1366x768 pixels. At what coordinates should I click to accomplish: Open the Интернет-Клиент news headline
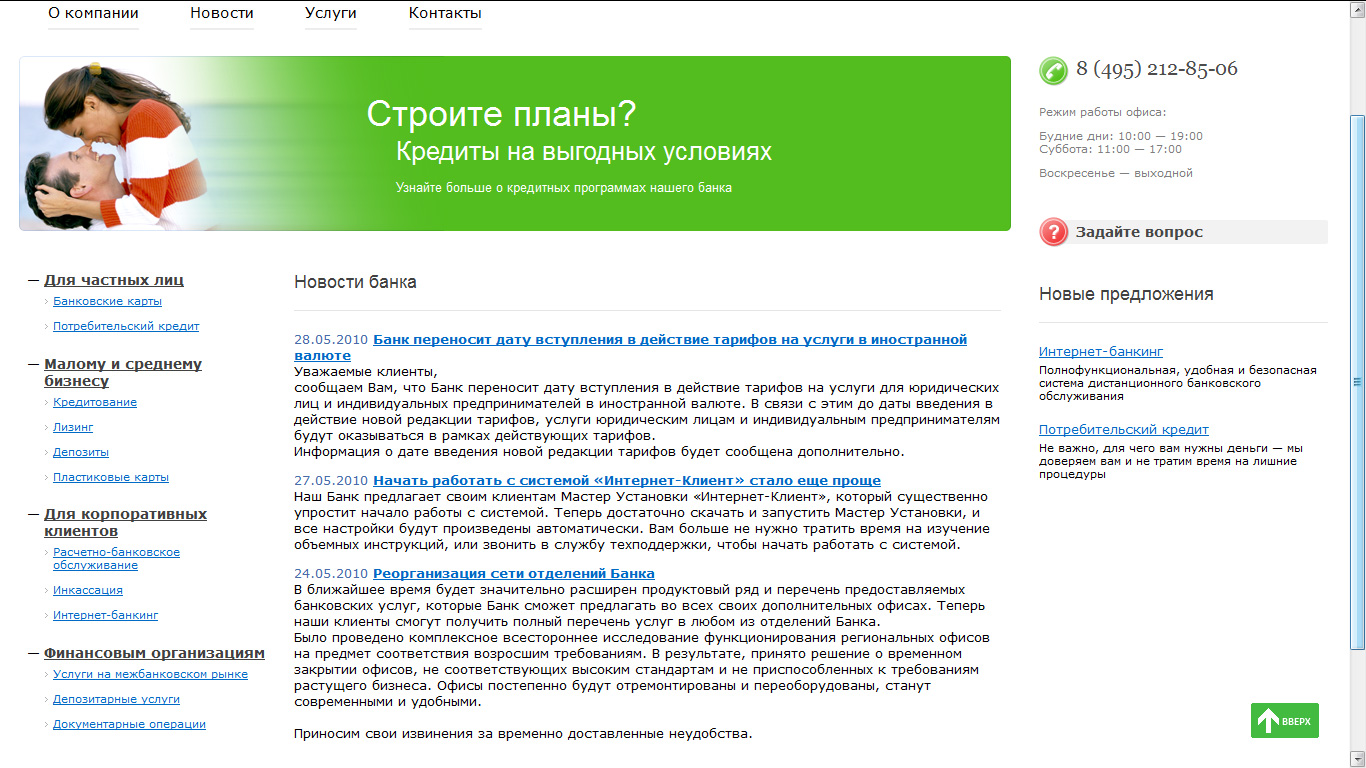[x=627, y=480]
